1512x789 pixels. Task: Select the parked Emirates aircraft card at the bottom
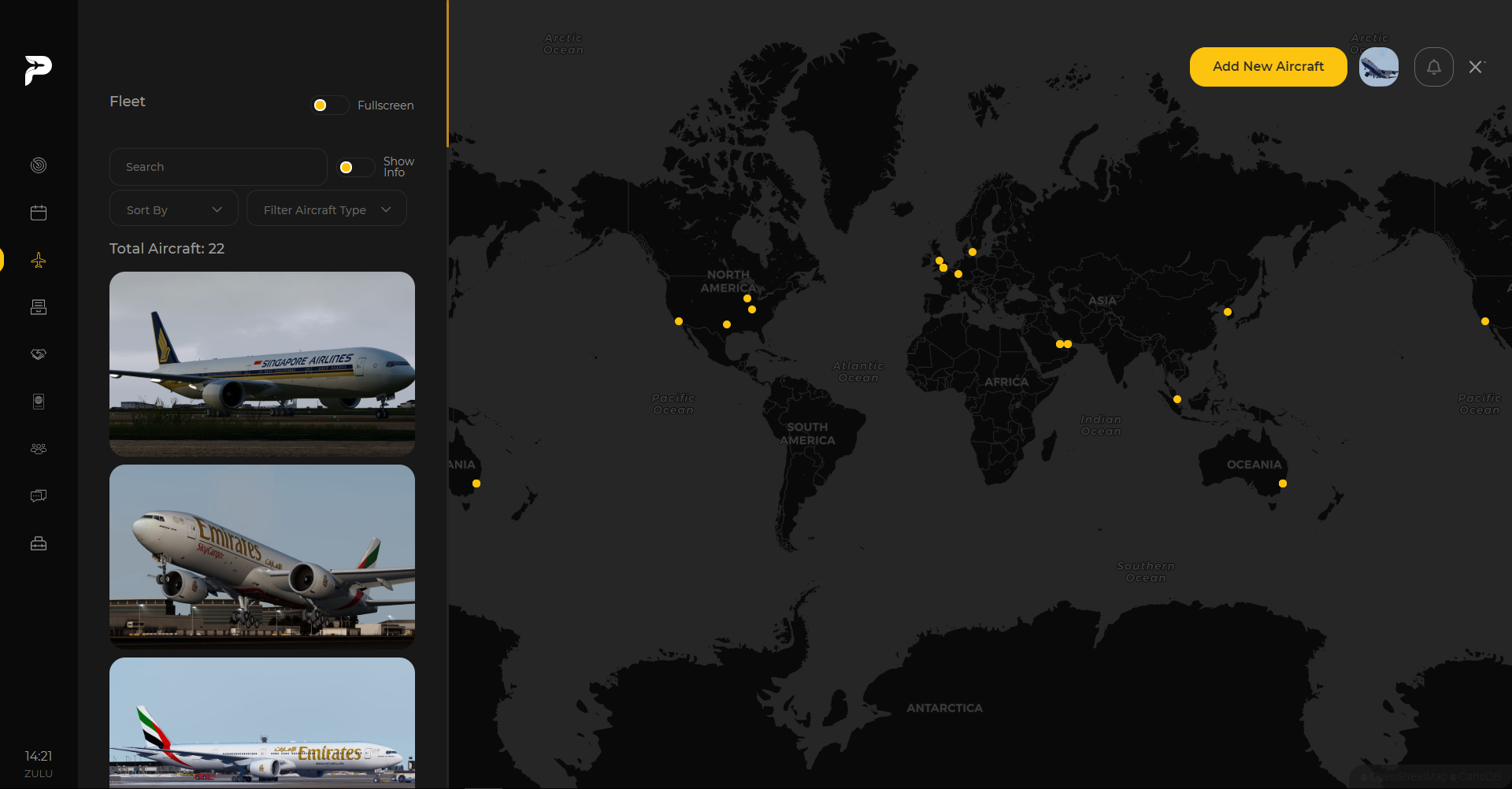tap(262, 723)
